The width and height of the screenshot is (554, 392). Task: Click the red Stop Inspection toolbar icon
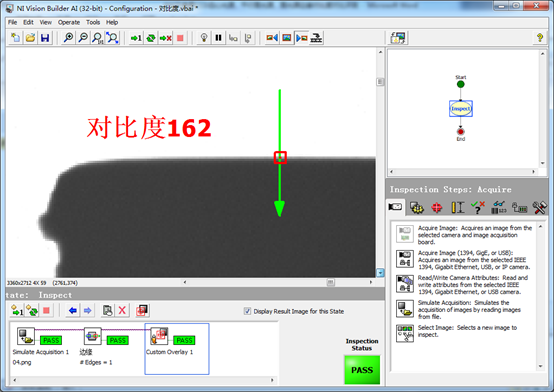tap(180, 38)
